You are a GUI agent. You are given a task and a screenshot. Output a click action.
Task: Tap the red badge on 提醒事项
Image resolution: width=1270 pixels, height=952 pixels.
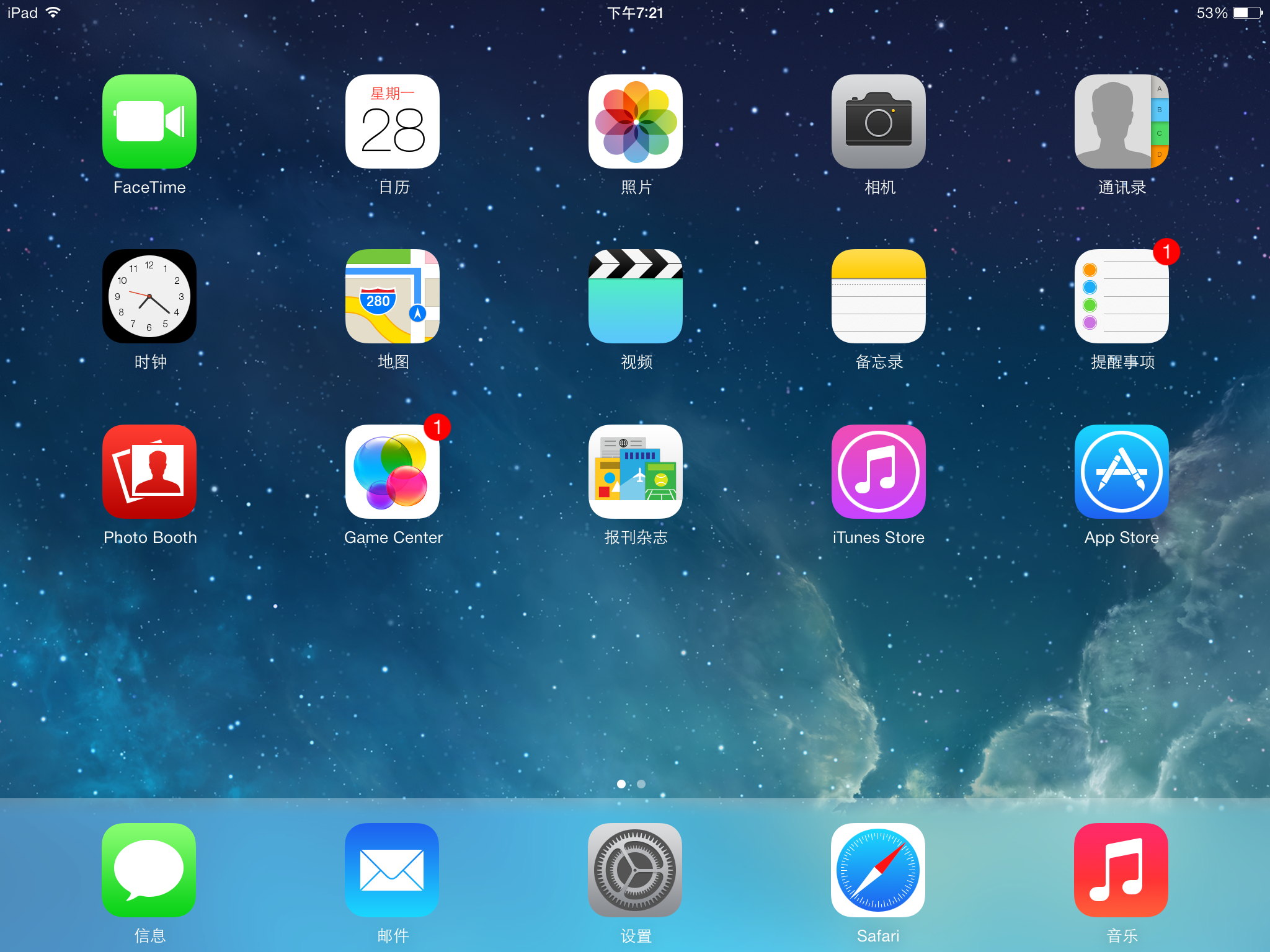(x=1166, y=252)
